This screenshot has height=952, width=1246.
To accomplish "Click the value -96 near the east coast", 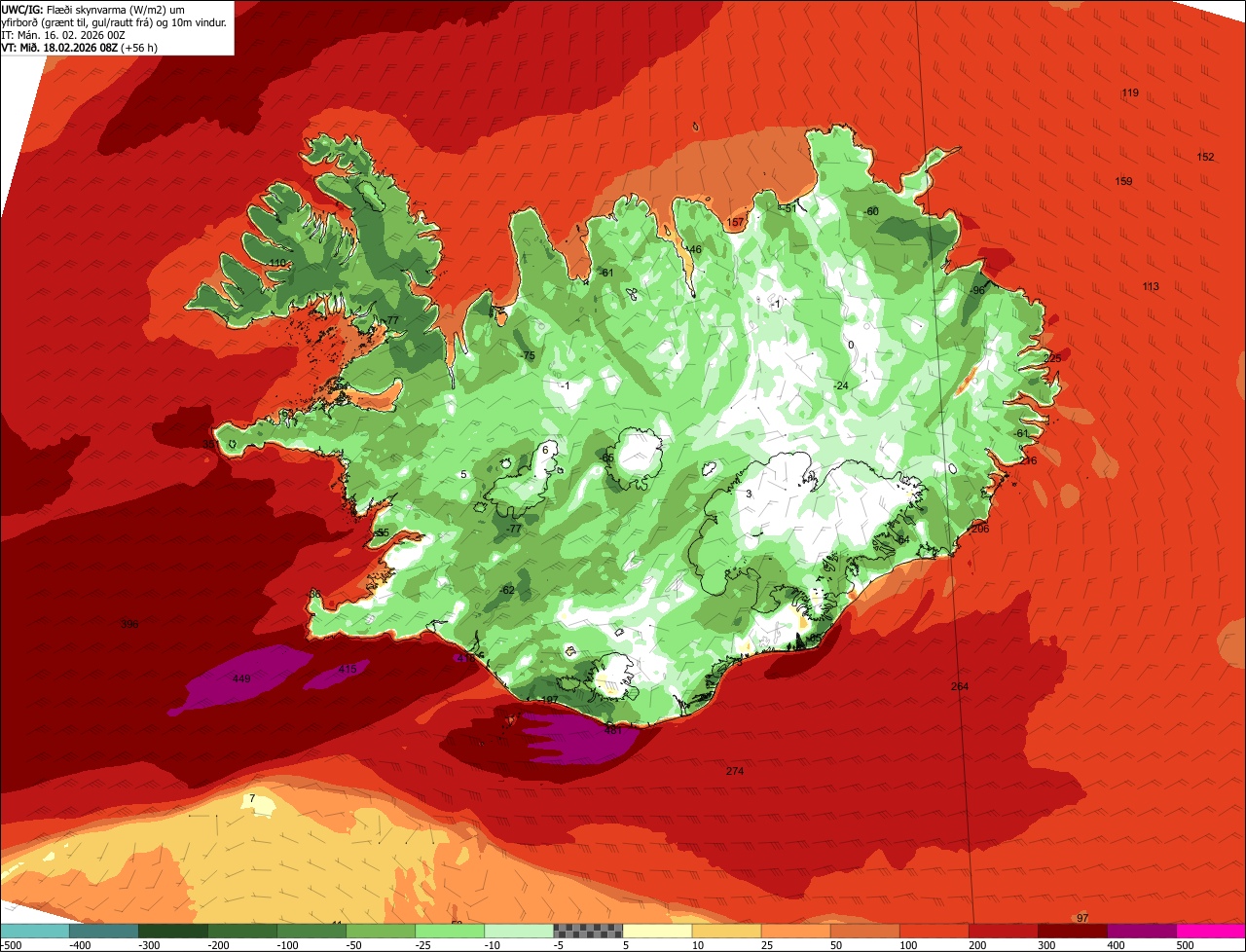I will tap(978, 291).
